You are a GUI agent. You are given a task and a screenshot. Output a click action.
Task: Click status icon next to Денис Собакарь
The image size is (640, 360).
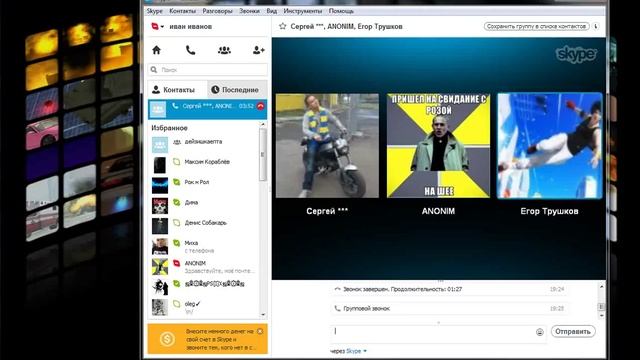176,223
